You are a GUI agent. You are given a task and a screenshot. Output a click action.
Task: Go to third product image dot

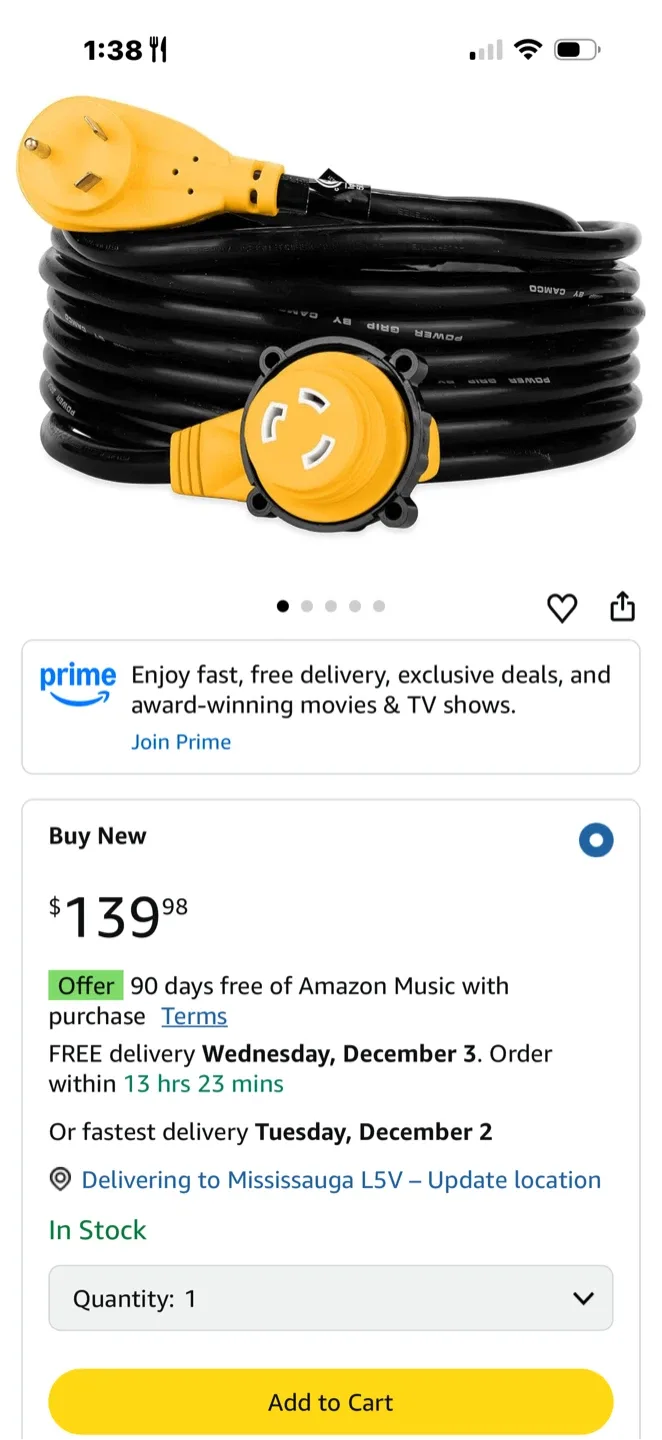tap(331, 606)
